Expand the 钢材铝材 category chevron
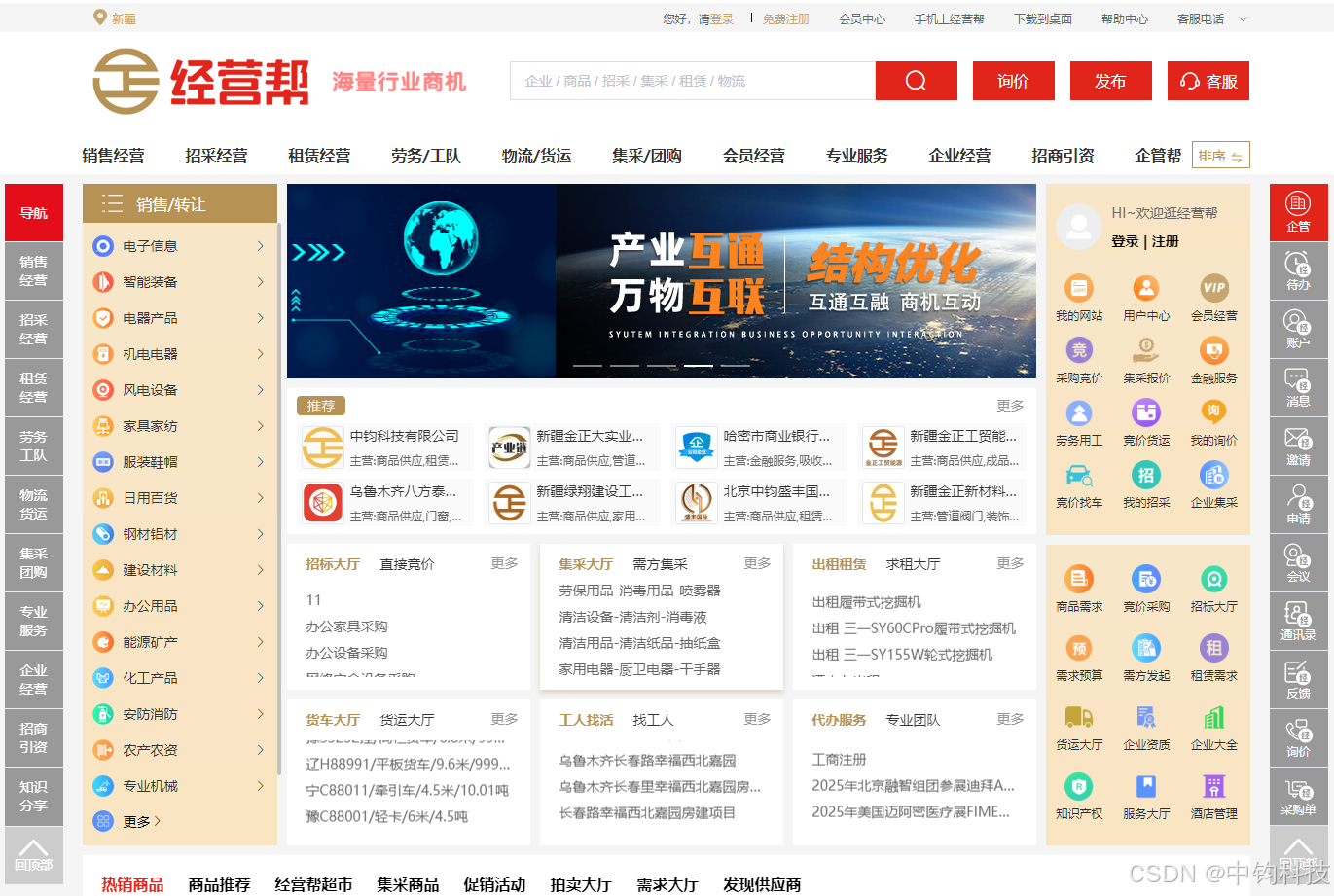The image size is (1334, 896). tap(260, 534)
